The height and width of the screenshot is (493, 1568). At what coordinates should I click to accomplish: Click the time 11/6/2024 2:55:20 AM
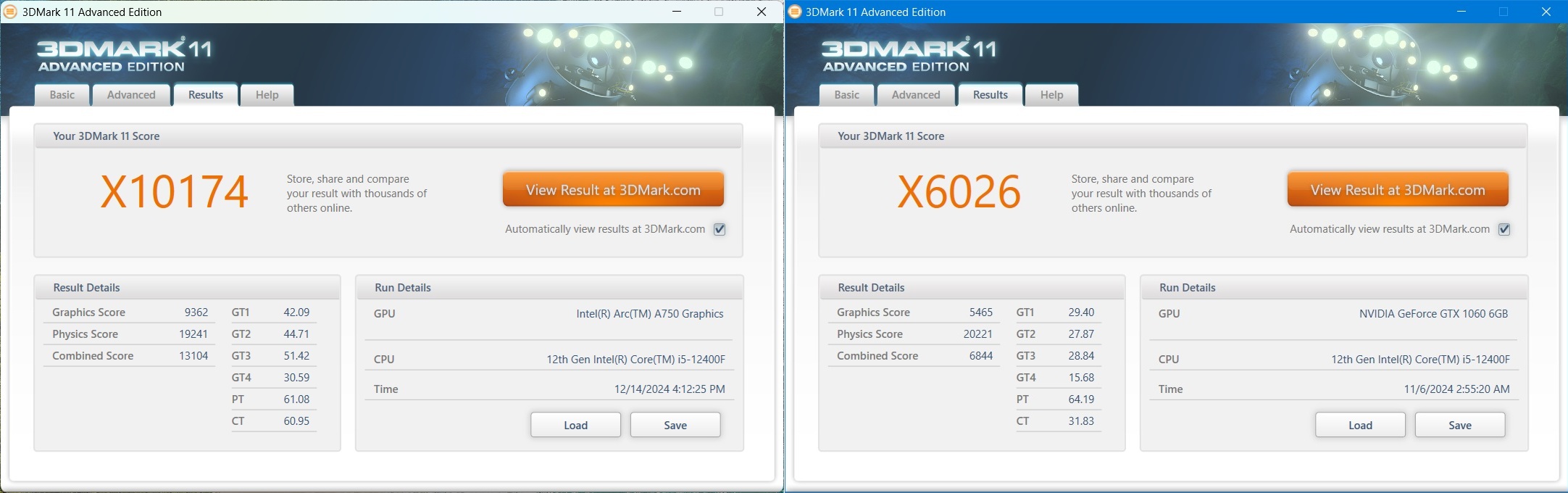point(1457,389)
